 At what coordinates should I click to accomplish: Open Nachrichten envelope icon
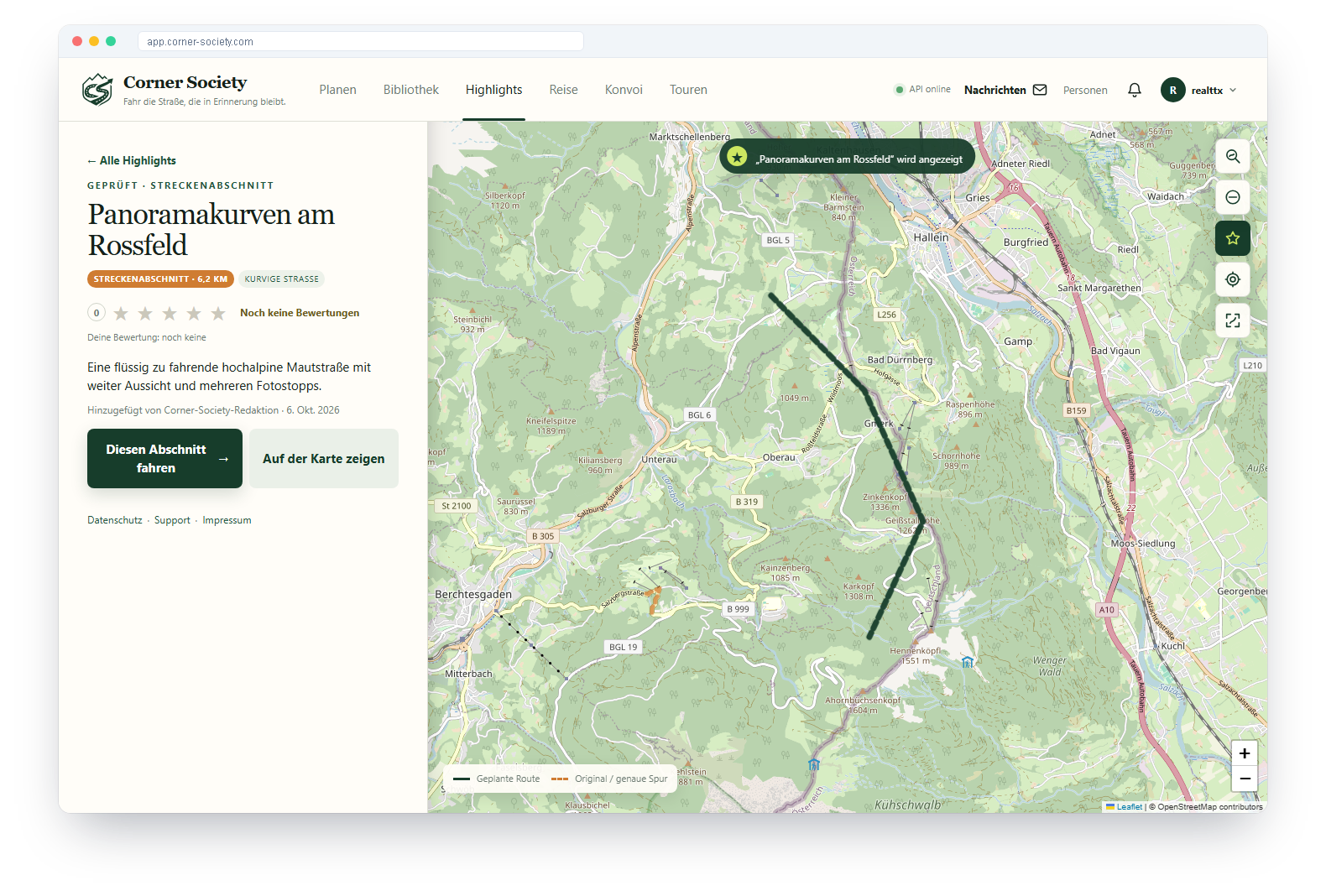click(x=1040, y=90)
